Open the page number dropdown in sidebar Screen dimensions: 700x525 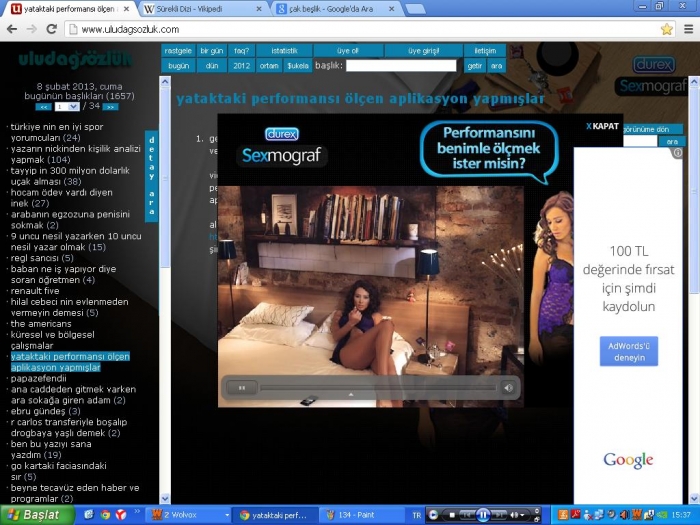(67, 107)
